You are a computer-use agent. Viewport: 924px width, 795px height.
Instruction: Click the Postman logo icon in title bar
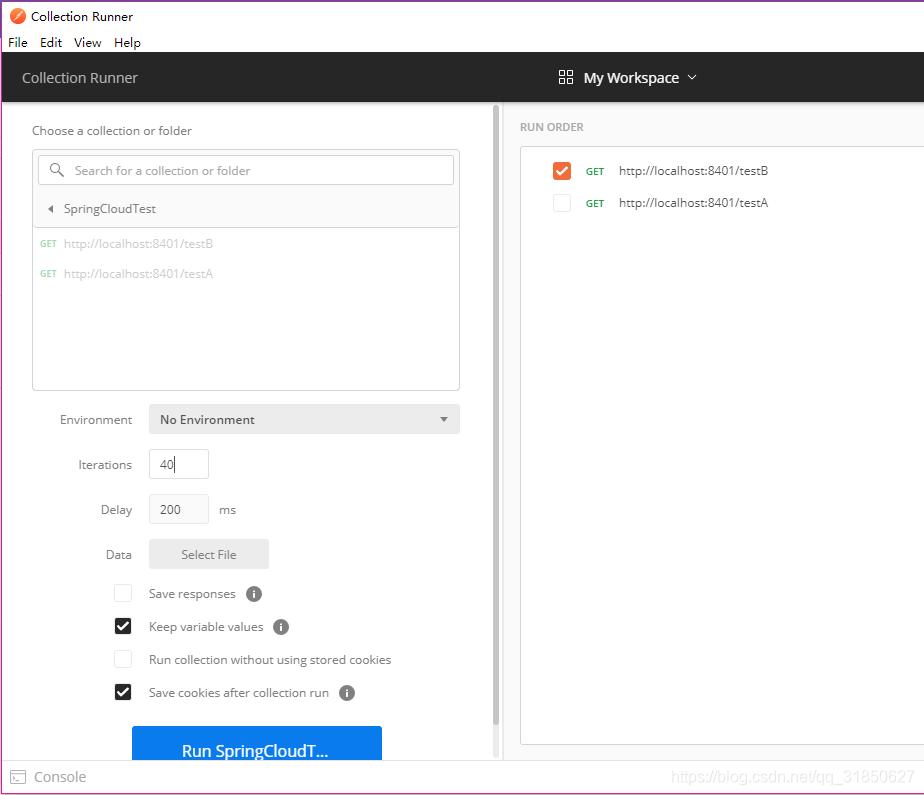(x=18, y=17)
